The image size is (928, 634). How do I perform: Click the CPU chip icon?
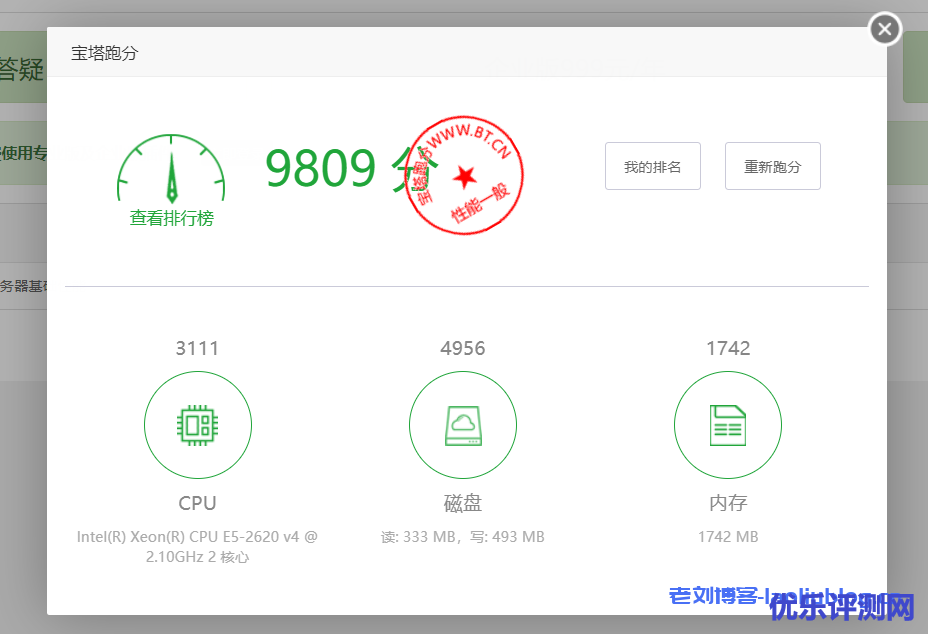point(198,425)
